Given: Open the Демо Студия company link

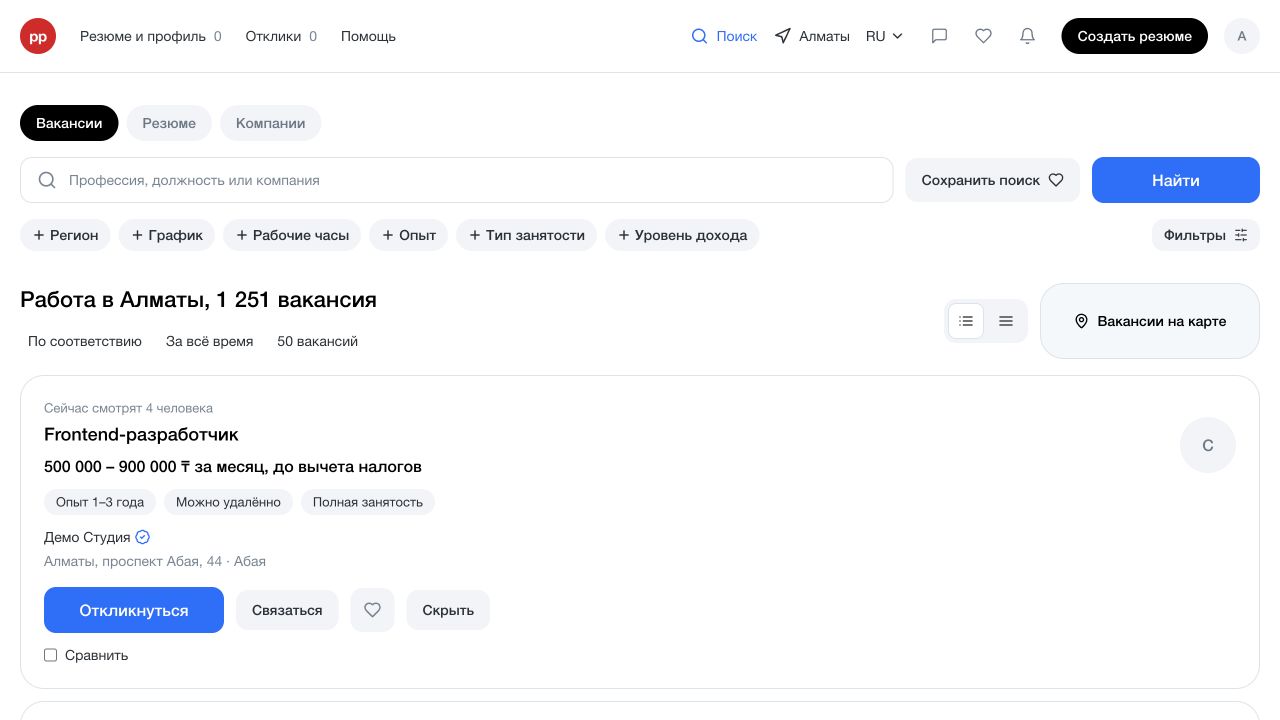Looking at the screenshot, I should pyautogui.click(x=87, y=537).
